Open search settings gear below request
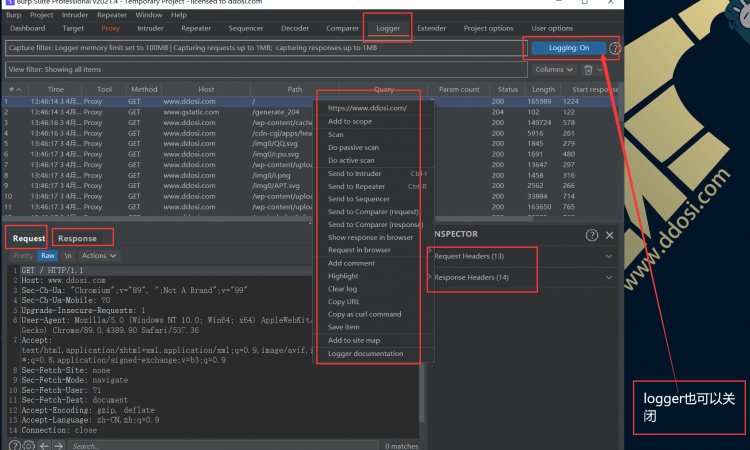The image size is (750, 450). tap(28, 445)
